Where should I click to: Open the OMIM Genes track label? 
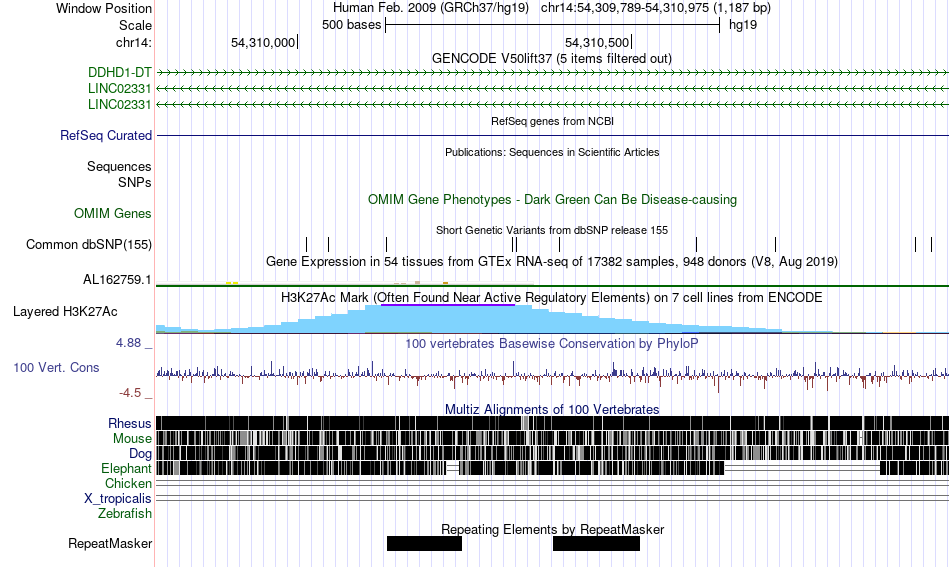112,214
